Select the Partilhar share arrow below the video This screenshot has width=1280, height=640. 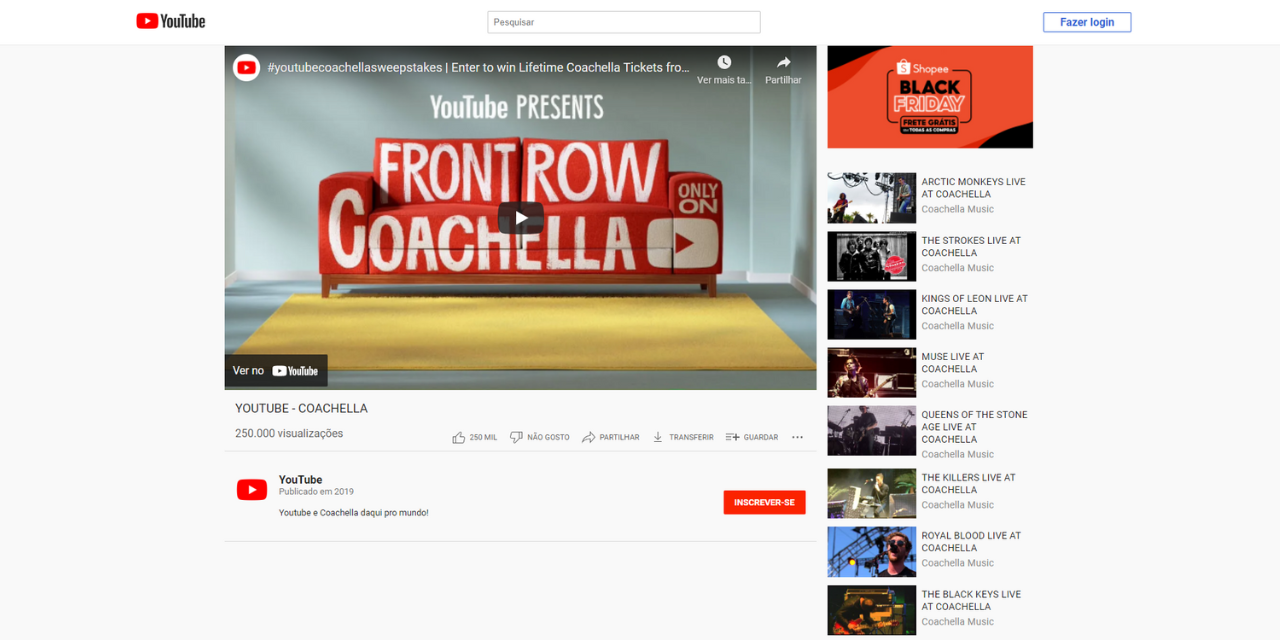point(588,437)
